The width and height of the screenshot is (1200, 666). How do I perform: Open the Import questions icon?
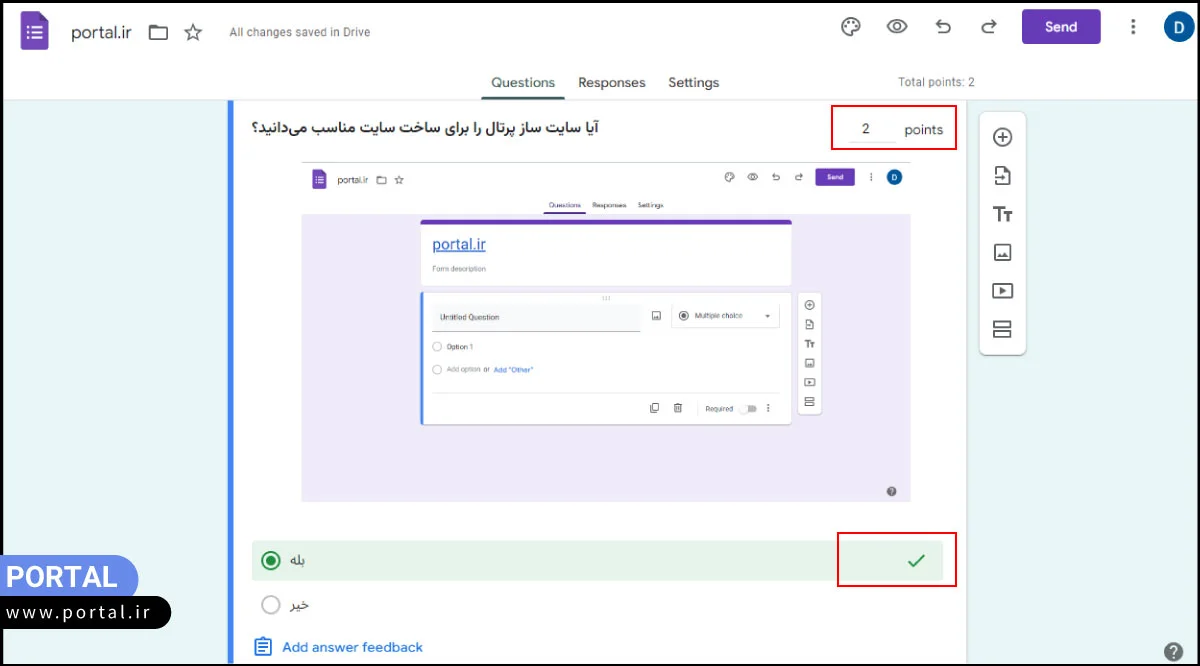(x=1002, y=175)
